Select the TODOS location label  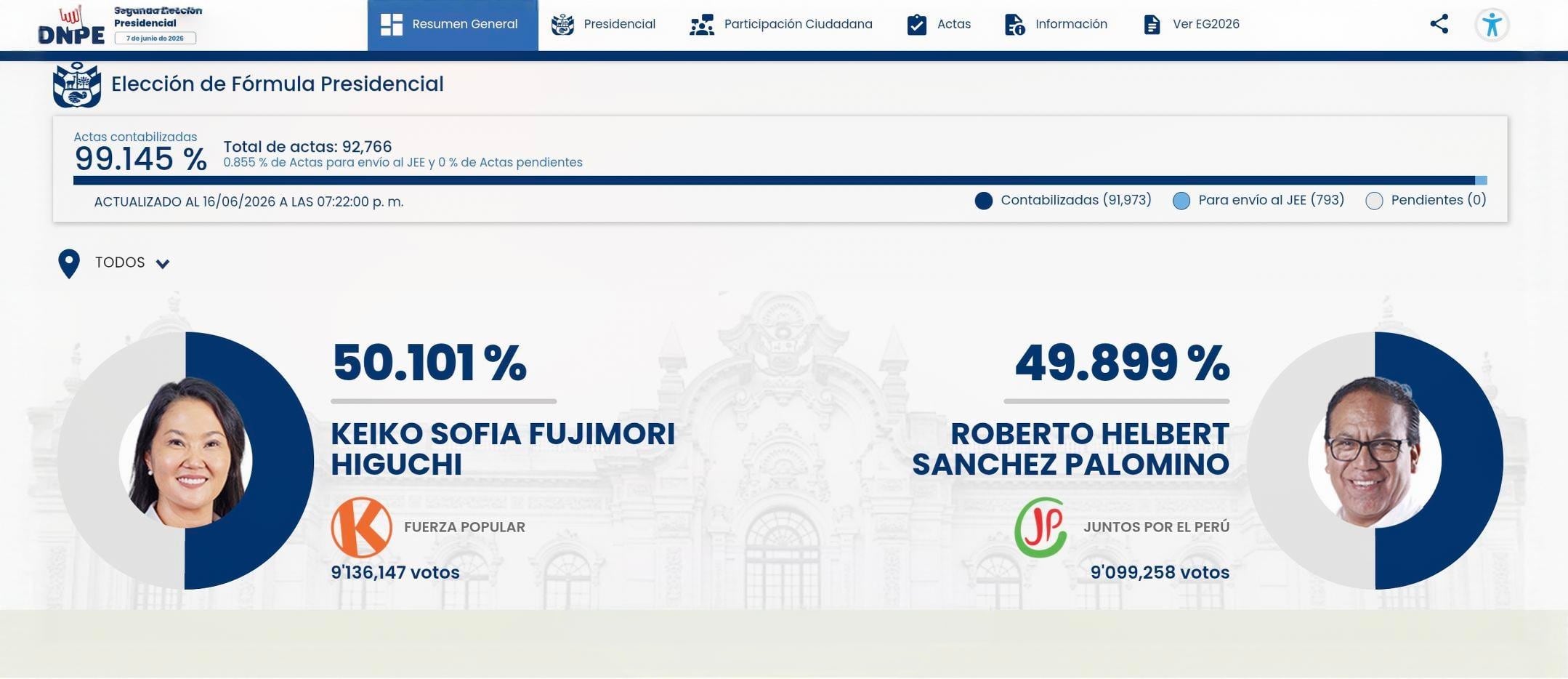[120, 262]
